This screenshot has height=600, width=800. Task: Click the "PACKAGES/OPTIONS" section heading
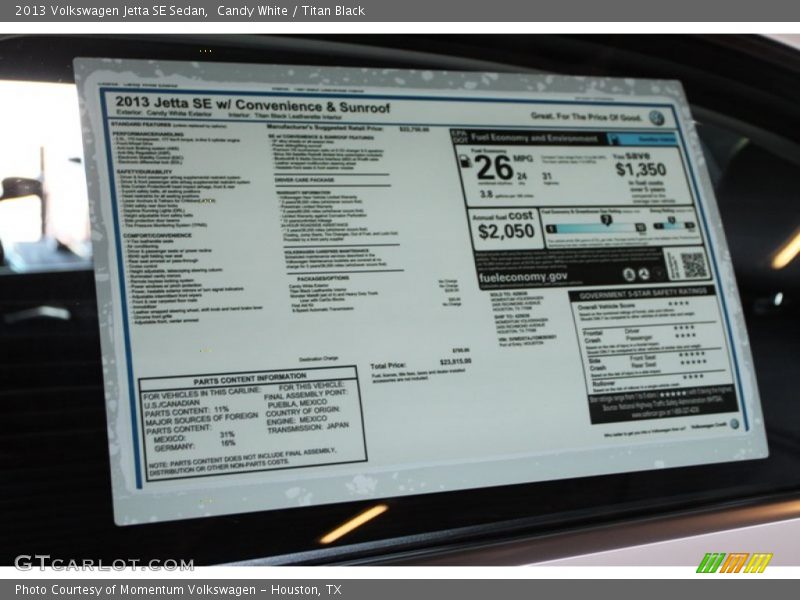click(x=323, y=279)
